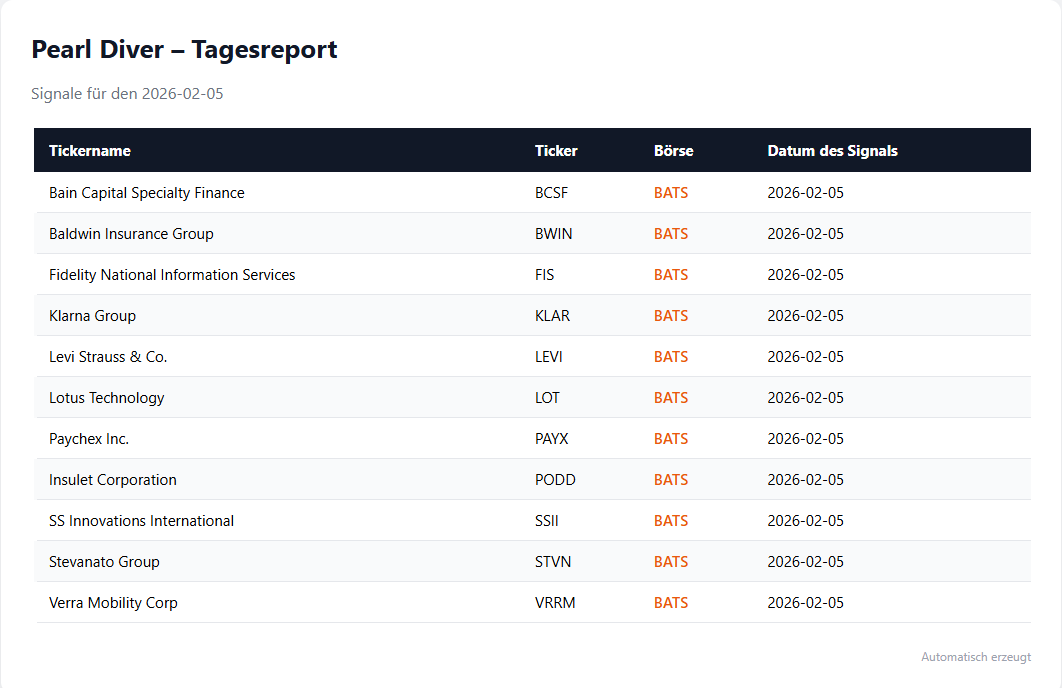Click the PODD ticker symbol
Image resolution: width=1062 pixels, height=688 pixels.
point(555,480)
